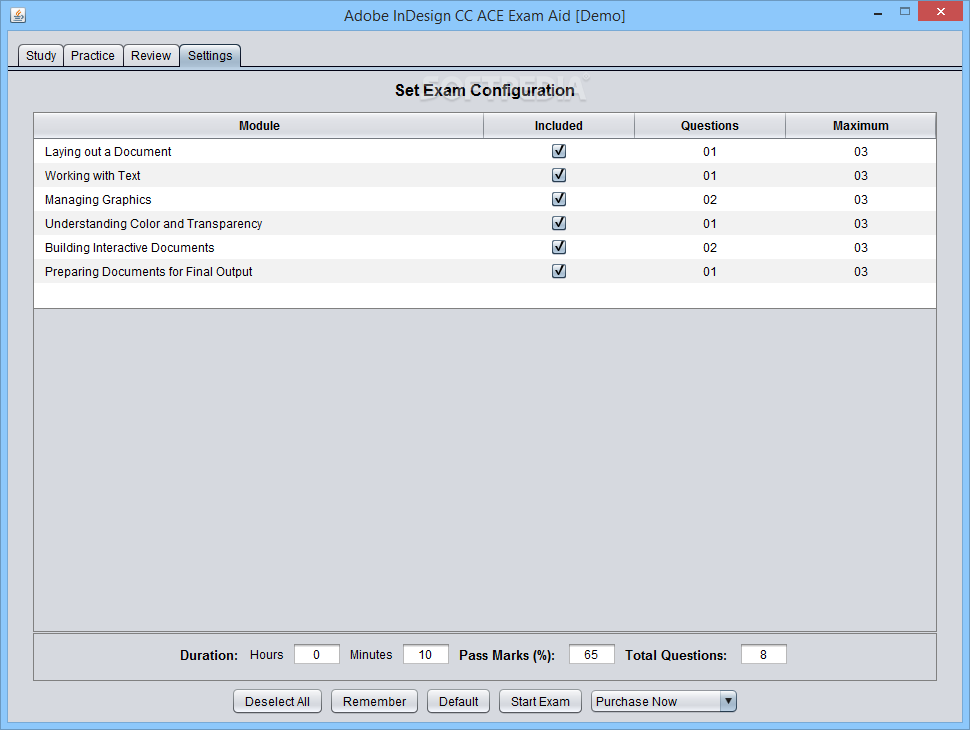The height and width of the screenshot is (730, 970).
Task: Start the exam with Start Exam
Action: (540, 702)
